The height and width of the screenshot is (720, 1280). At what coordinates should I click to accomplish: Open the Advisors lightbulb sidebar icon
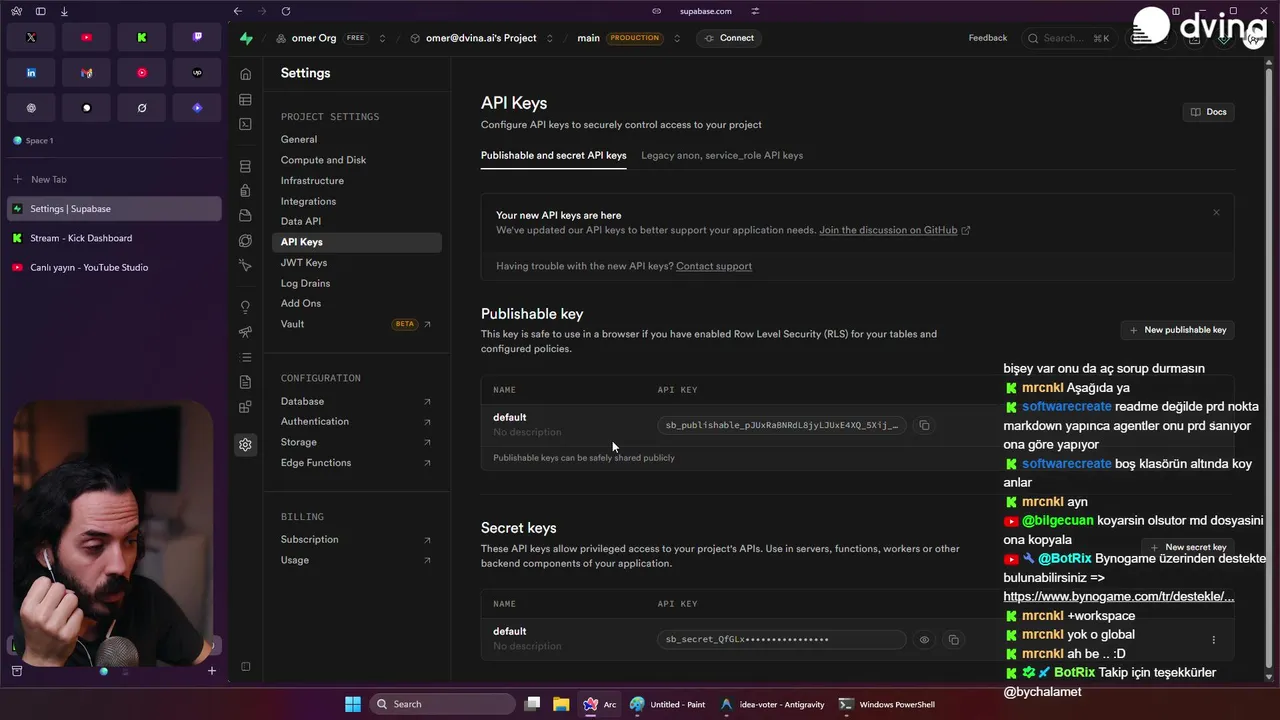click(245, 307)
